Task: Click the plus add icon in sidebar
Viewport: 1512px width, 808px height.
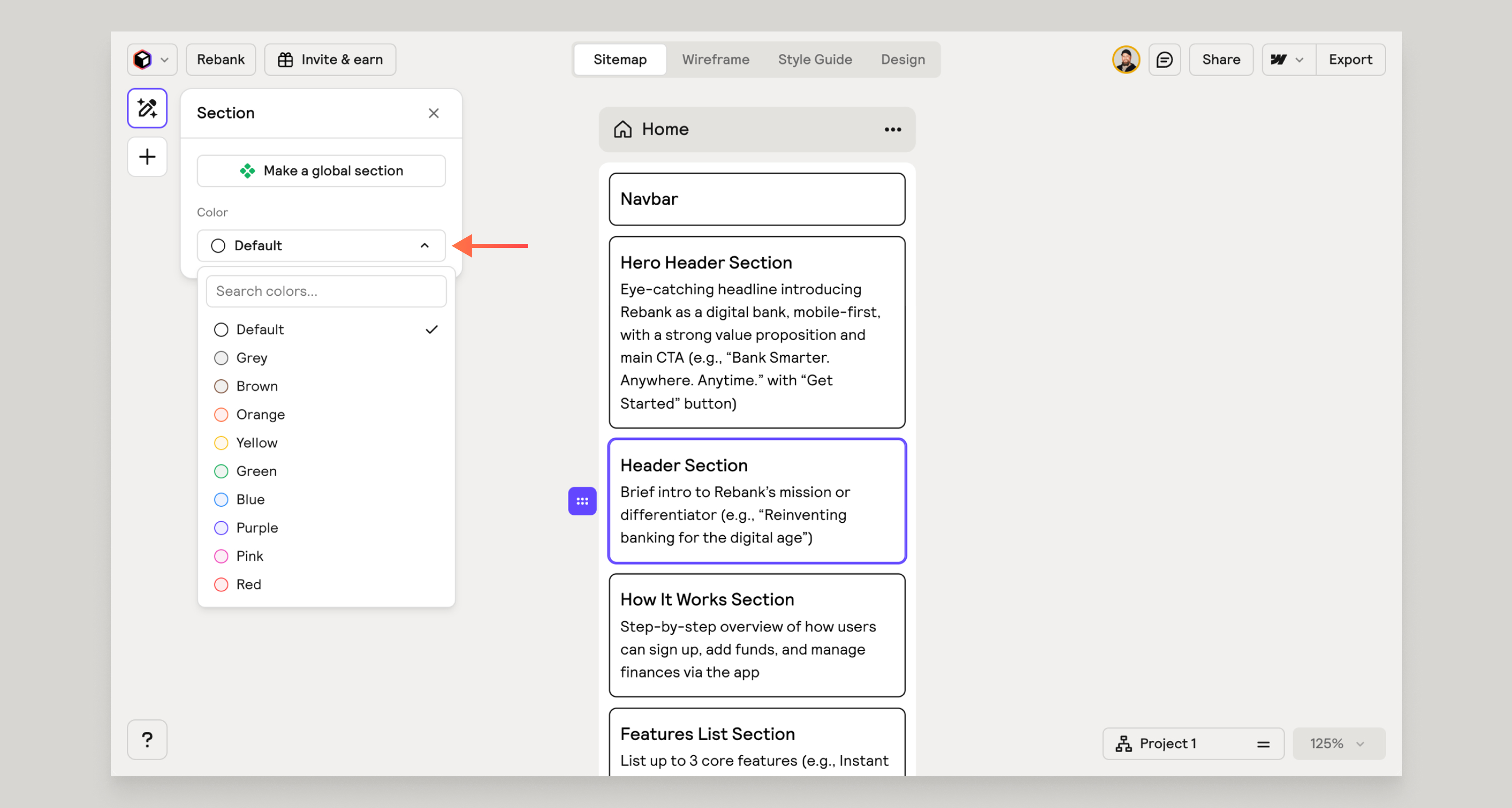Action: [x=147, y=157]
